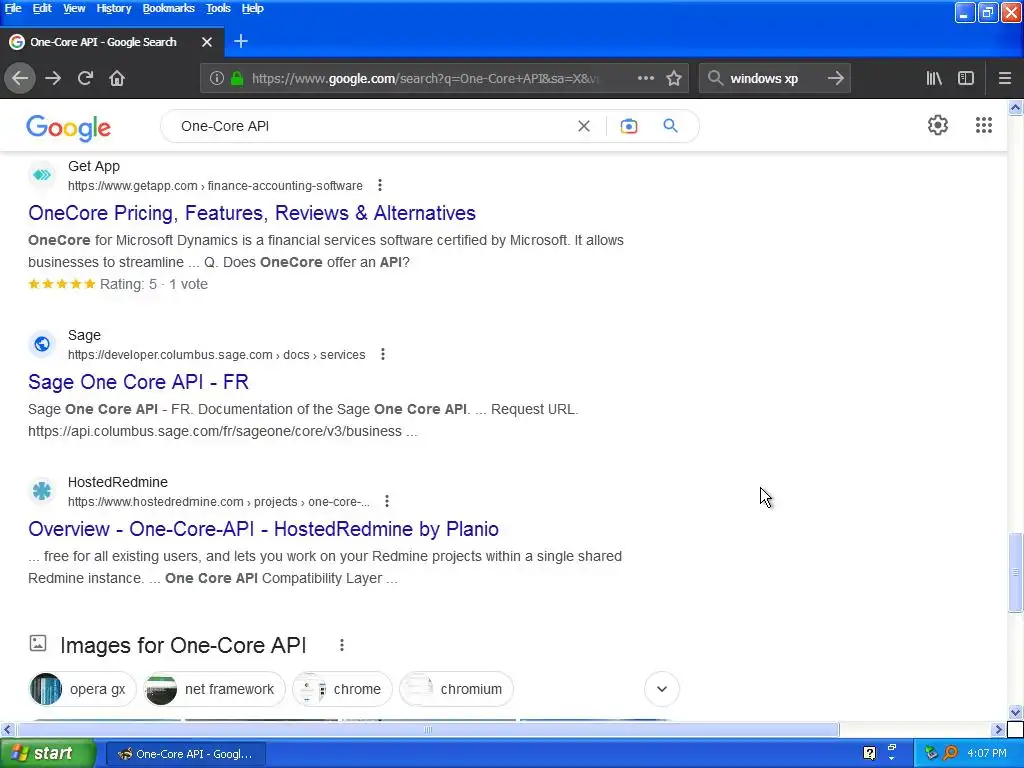This screenshot has width=1024, height=768.
Task: Open the browser home page icon
Action: tap(117, 78)
